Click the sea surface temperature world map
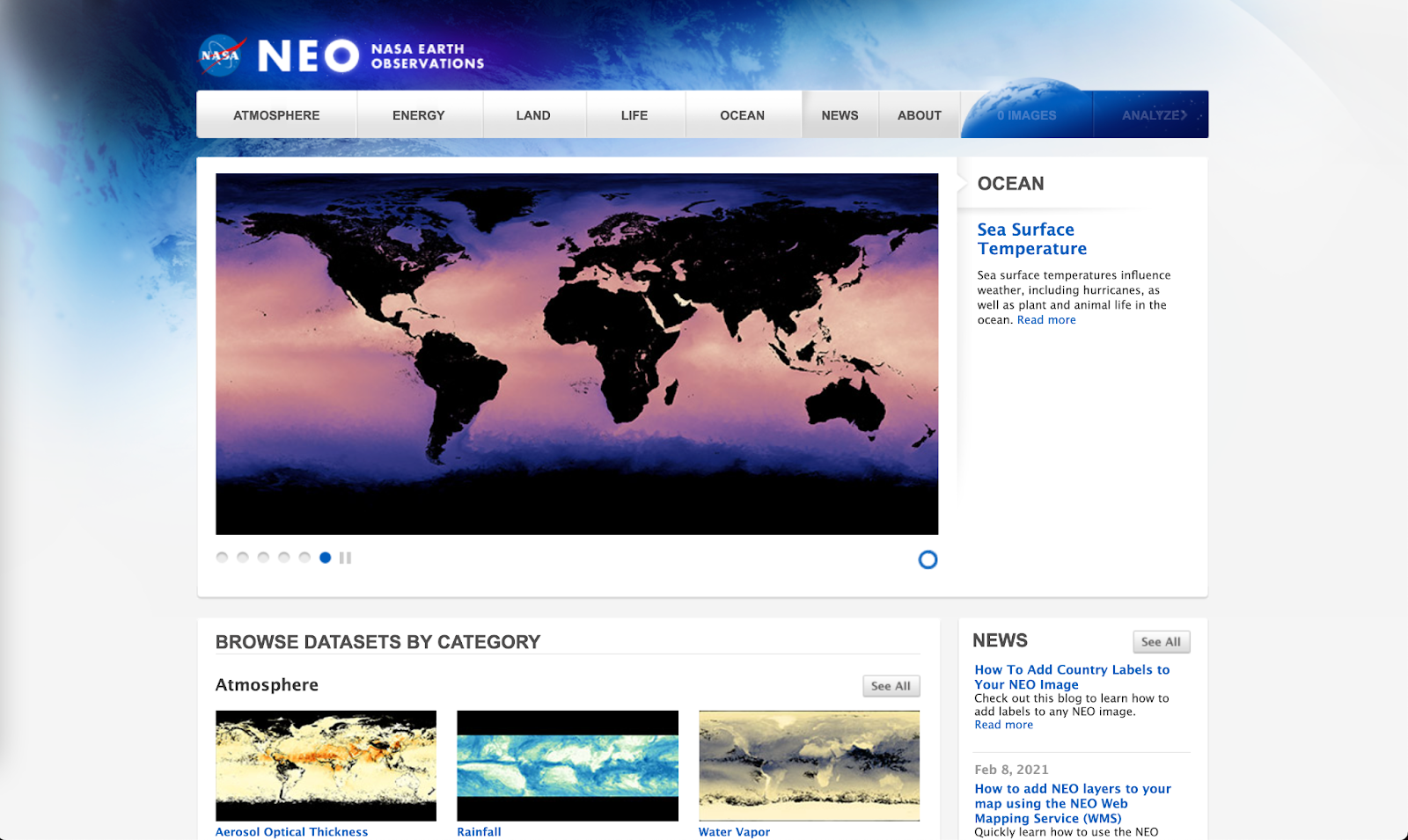The height and width of the screenshot is (840, 1408). (x=576, y=354)
